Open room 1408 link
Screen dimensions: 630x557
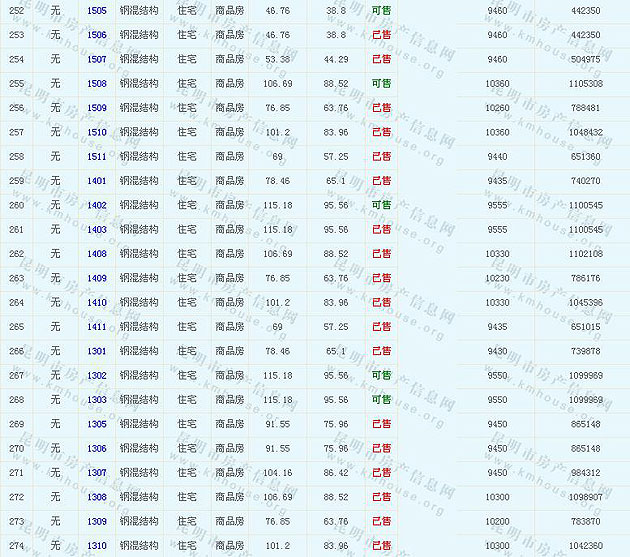click(97, 254)
